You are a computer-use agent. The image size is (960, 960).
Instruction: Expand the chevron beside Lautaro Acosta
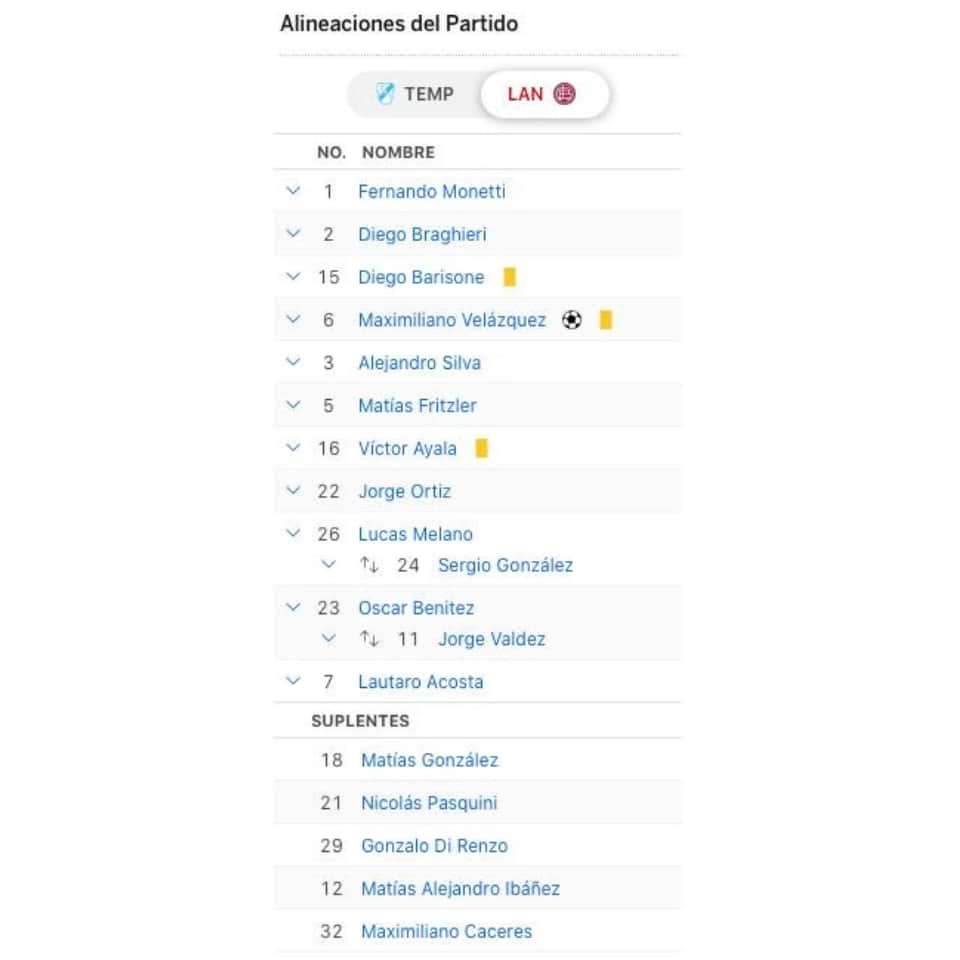[293, 681]
